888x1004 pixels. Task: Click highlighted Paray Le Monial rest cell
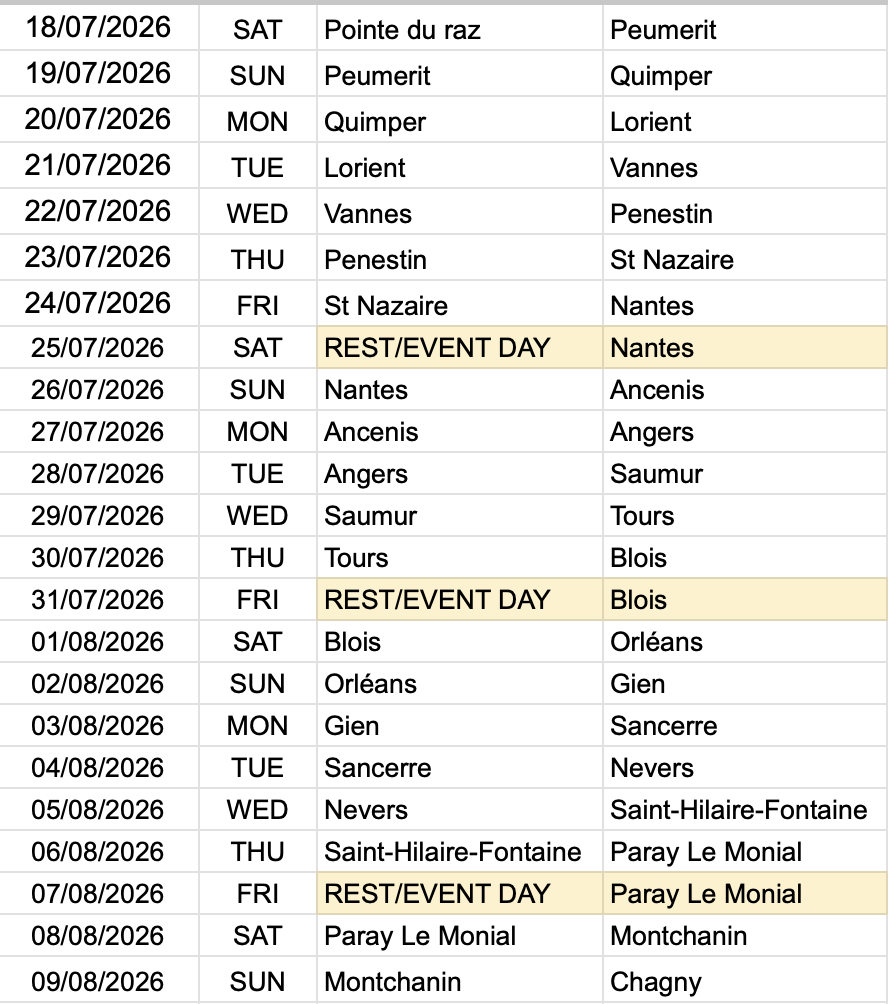(745, 893)
